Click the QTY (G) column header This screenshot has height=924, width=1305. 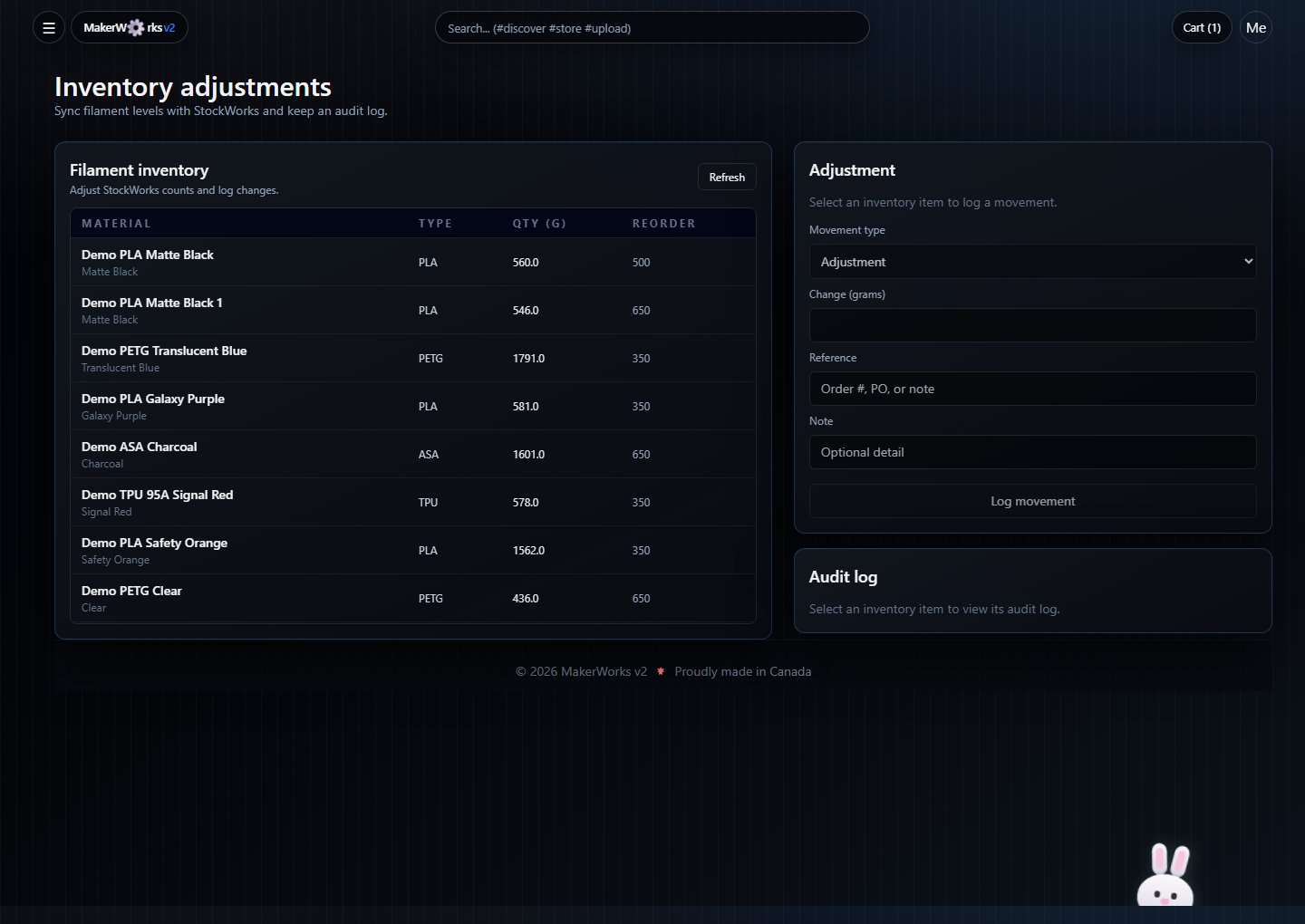pos(539,224)
